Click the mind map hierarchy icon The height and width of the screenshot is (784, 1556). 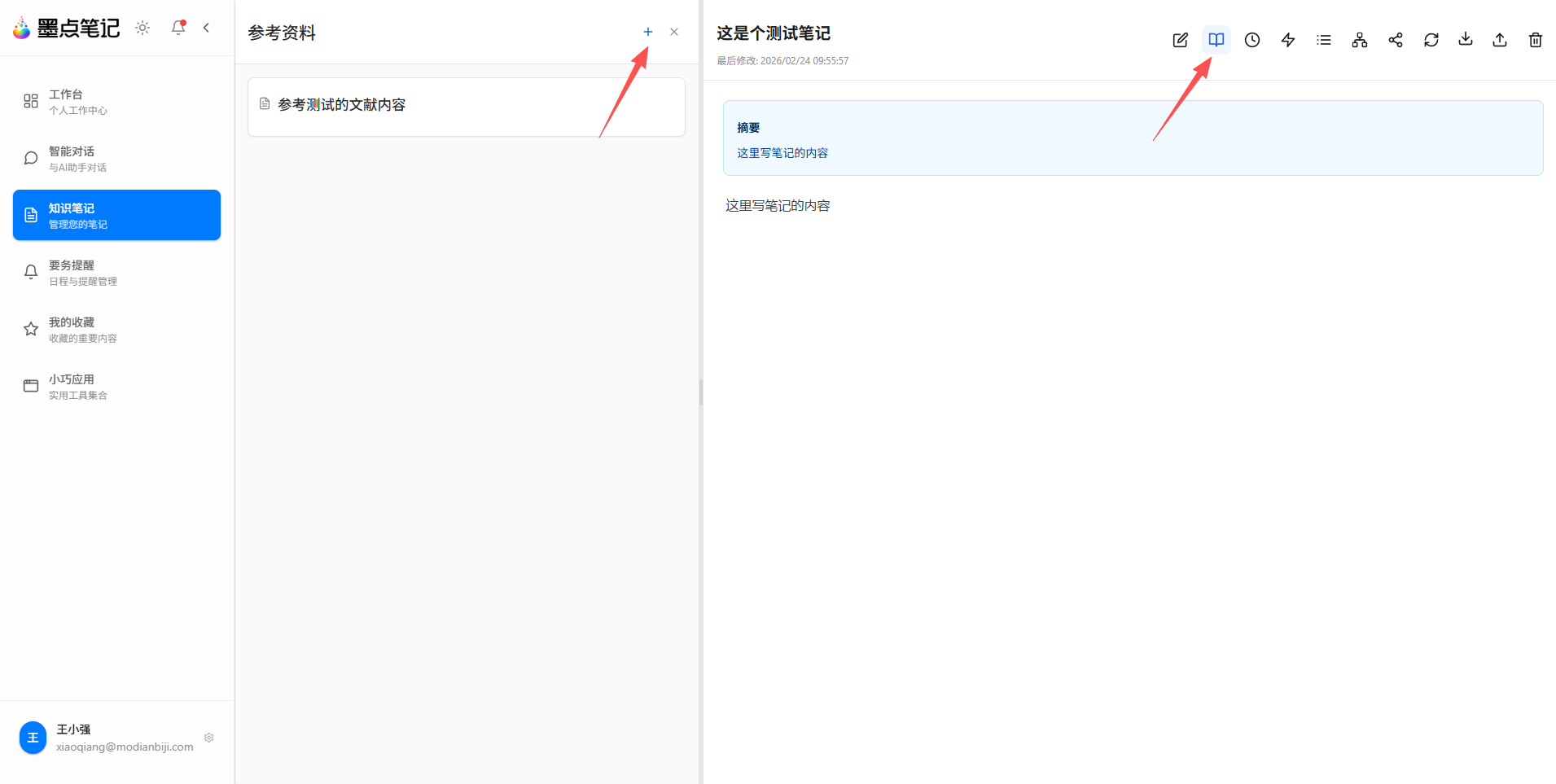(x=1359, y=40)
